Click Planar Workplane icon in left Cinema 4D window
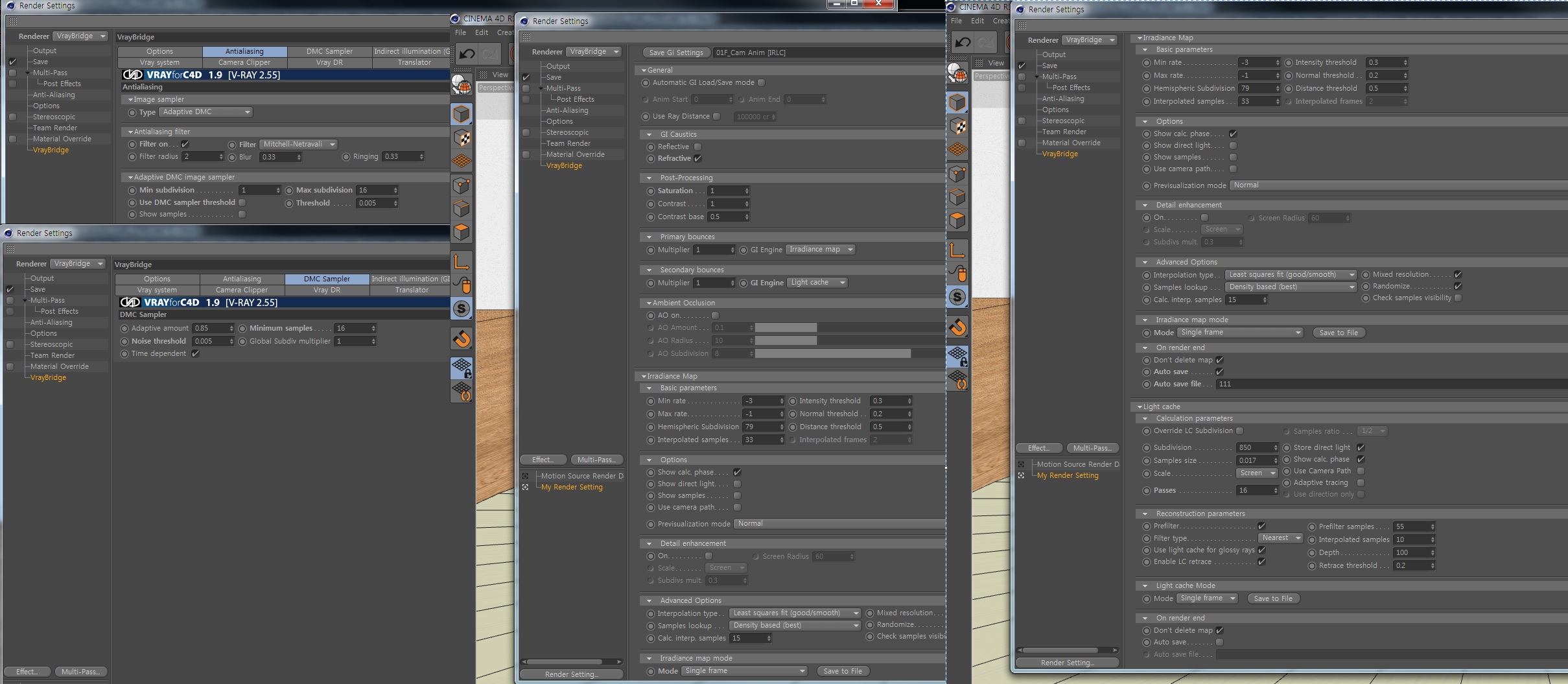Screen dimensions: 1568x684 pos(462,392)
